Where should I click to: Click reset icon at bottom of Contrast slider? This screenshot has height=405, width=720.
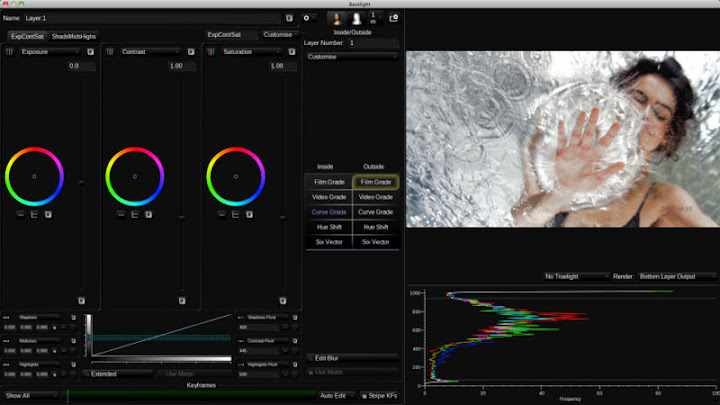[x=182, y=301]
